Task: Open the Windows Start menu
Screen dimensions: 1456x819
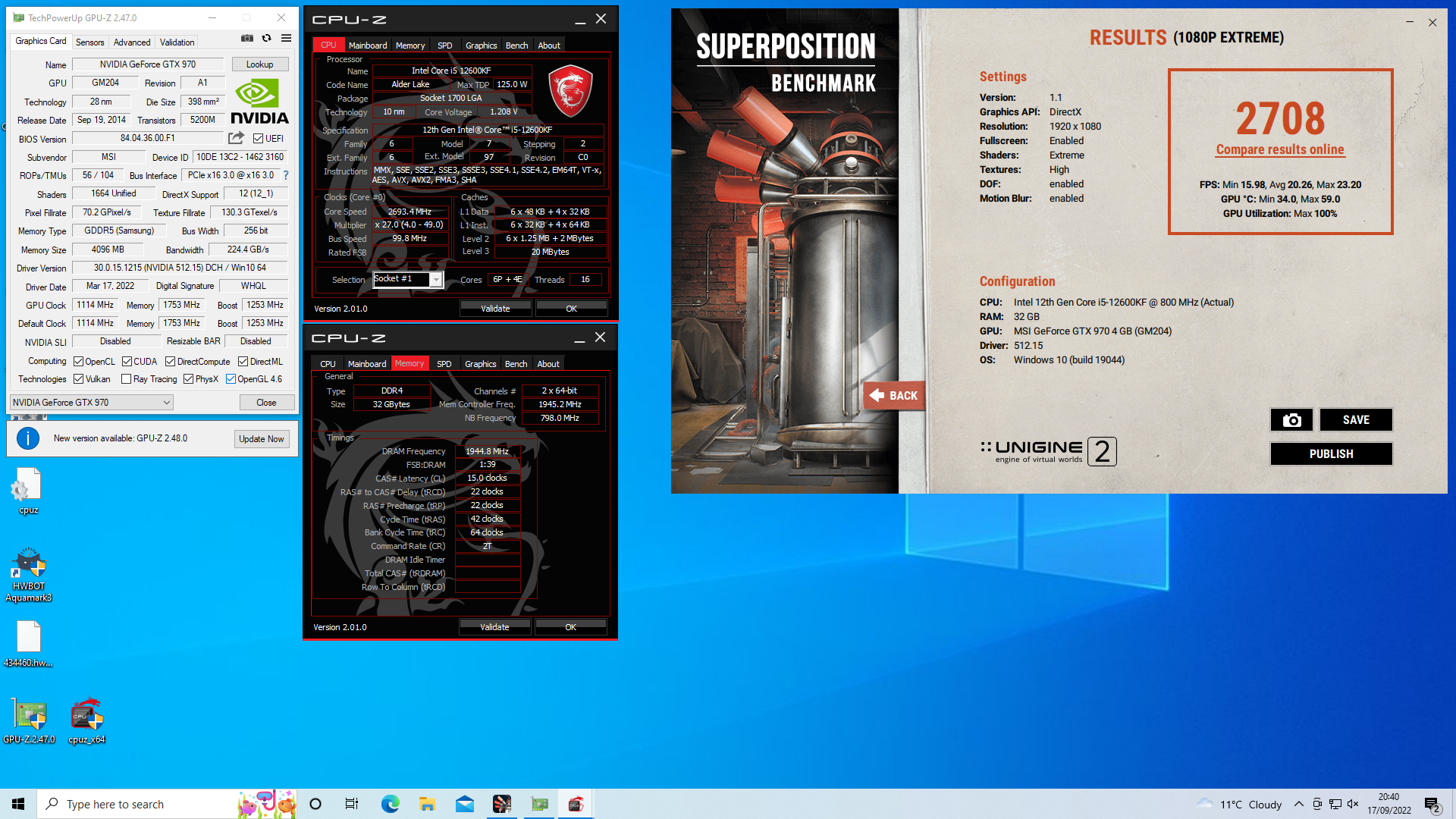Action: click(18, 804)
